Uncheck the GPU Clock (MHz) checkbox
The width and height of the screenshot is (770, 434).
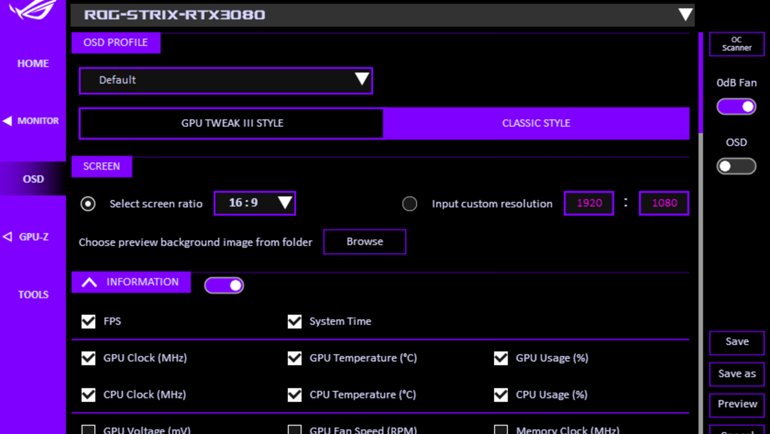click(88, 358)
